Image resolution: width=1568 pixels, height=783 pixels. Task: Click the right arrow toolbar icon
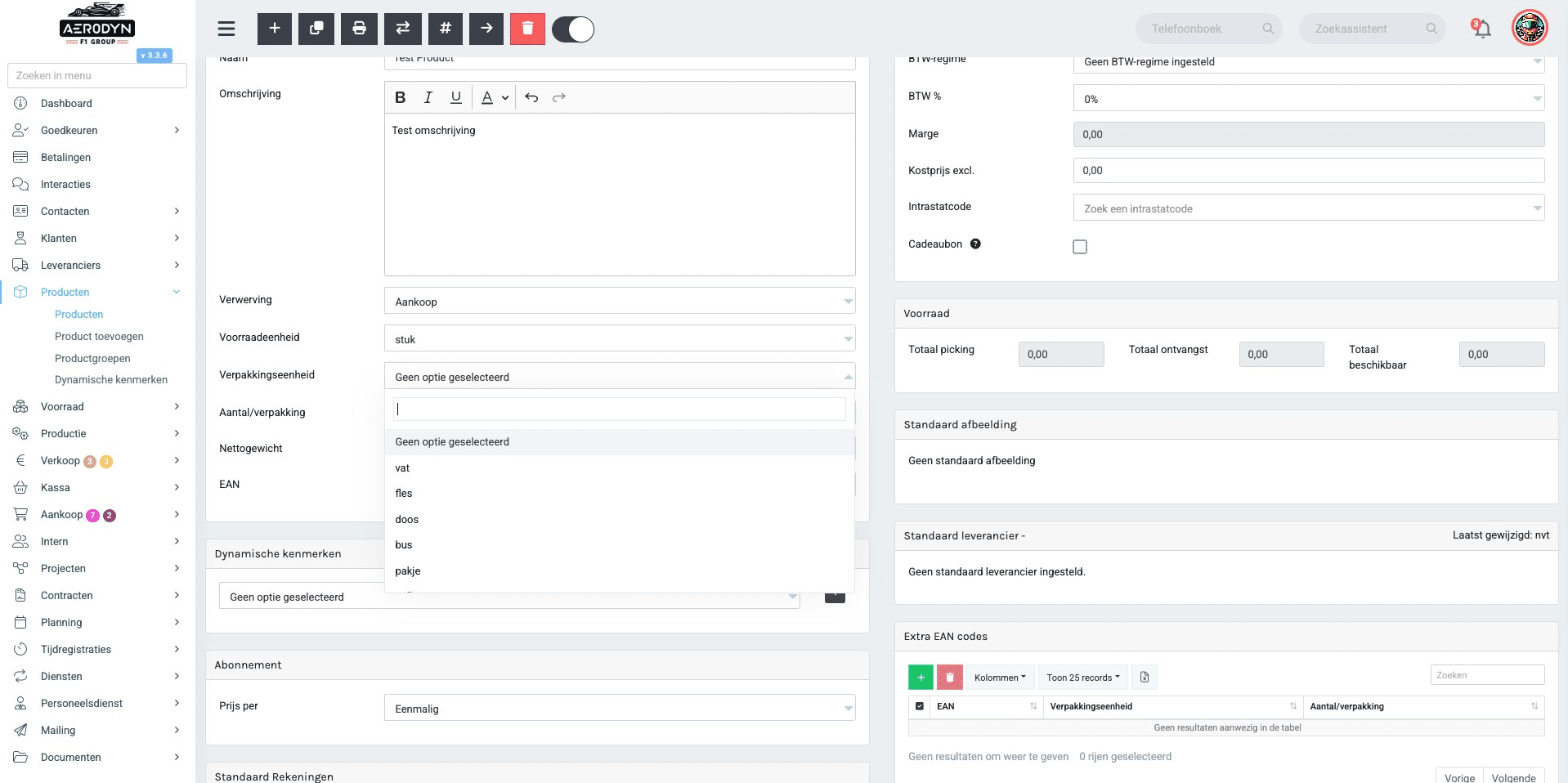(x=486, y=29)
